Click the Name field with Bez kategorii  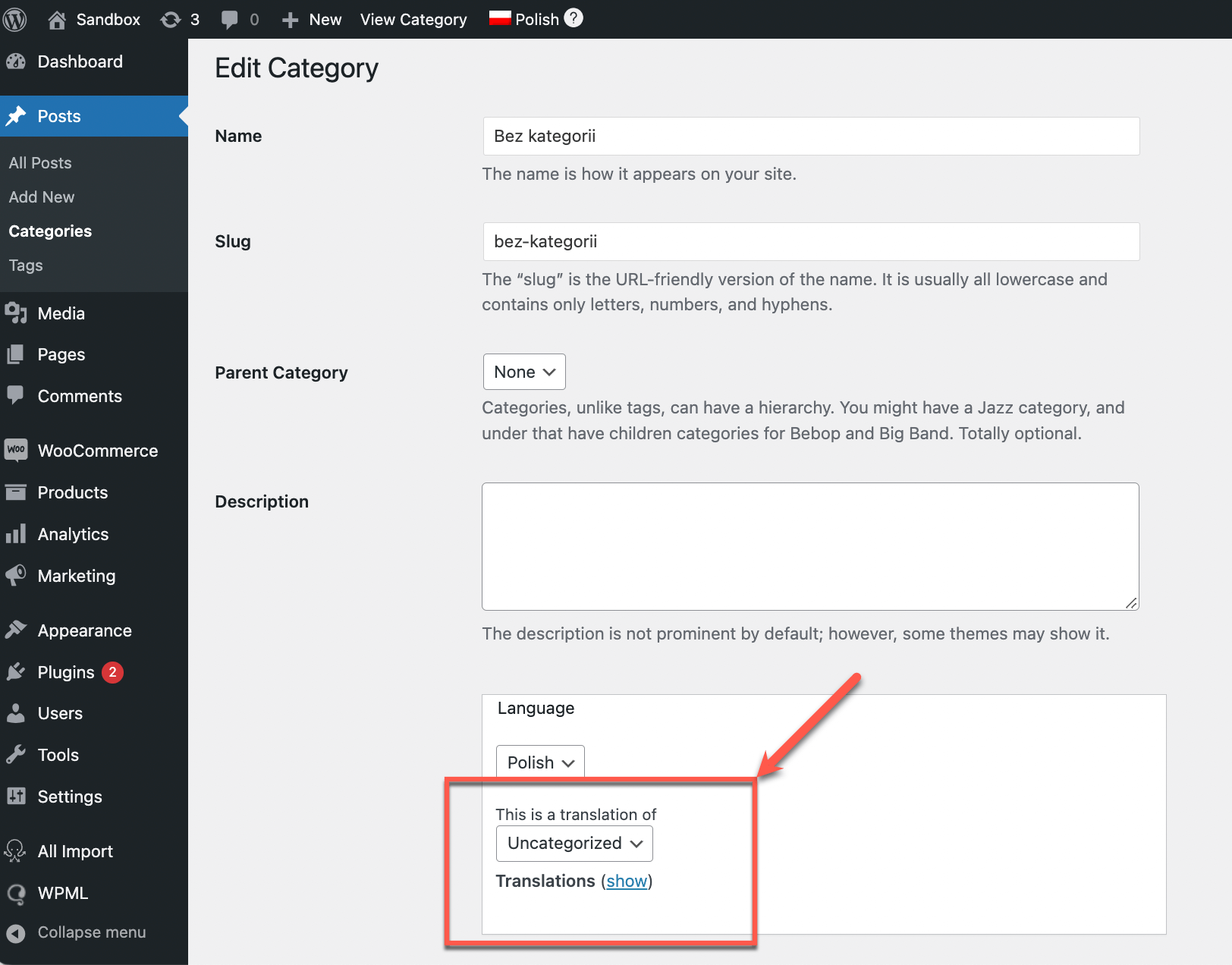(x=811, y=136)
